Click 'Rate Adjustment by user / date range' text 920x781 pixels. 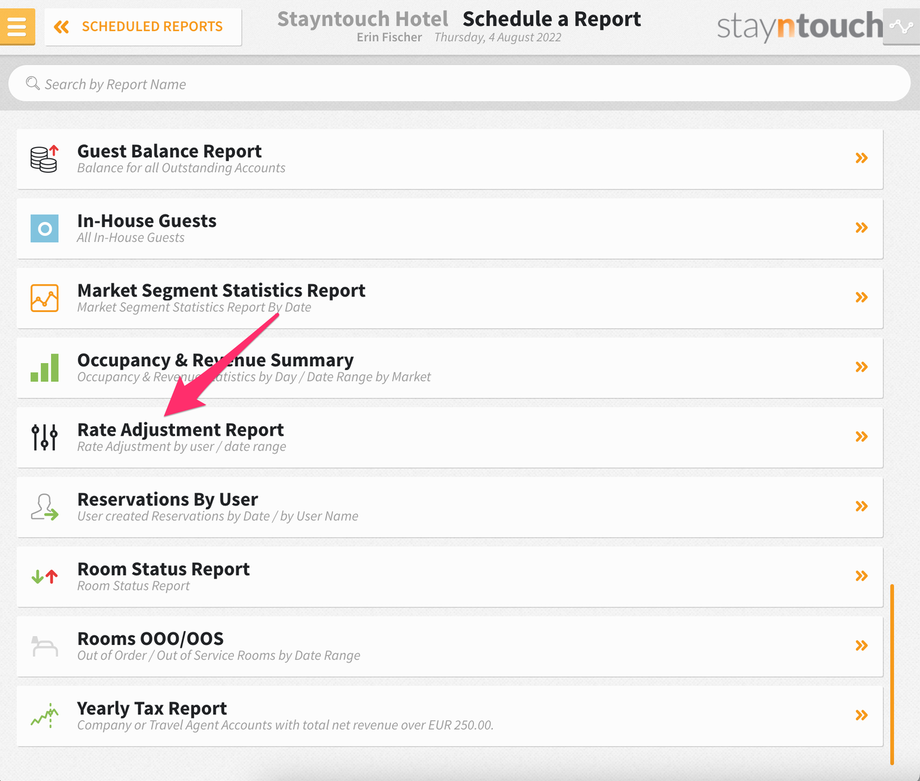tap(182, 447)
